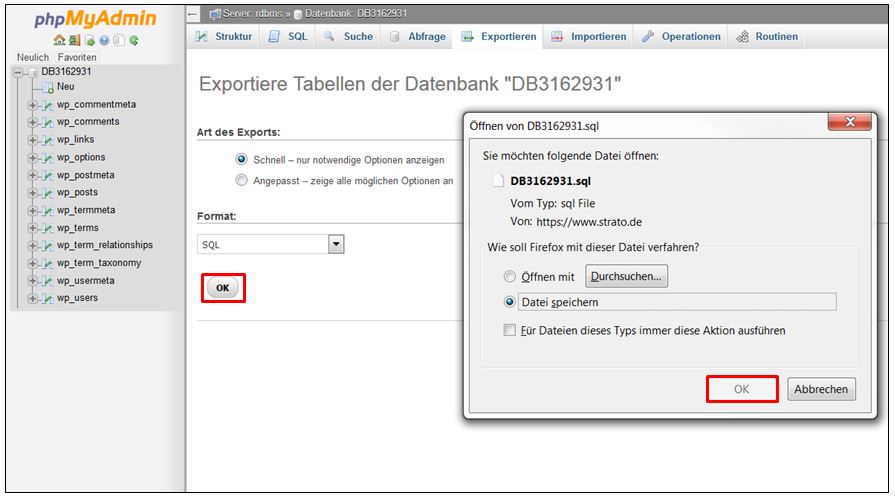Expand the wp_links tree node

33,140
